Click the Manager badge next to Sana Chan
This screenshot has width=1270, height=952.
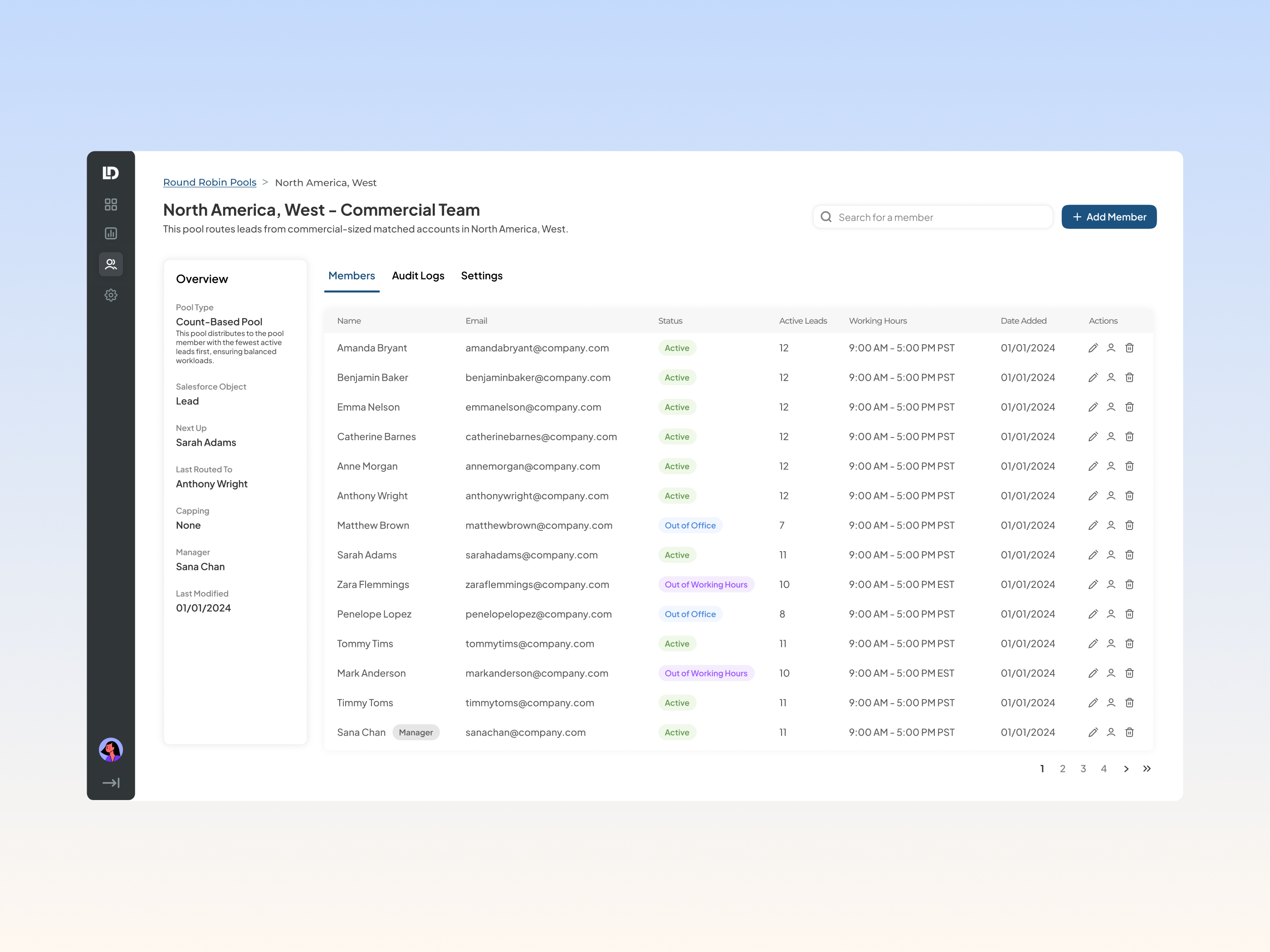(x=415, y=732)
